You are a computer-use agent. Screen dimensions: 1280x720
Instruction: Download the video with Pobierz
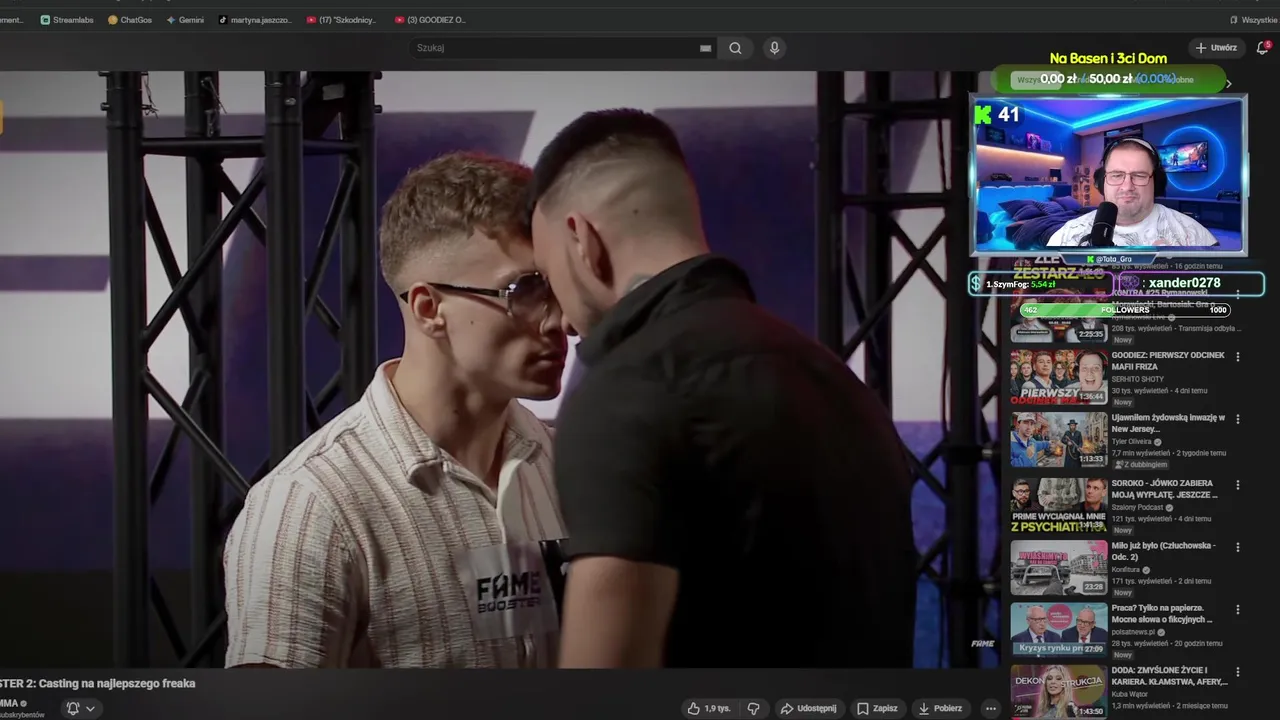coord(940,708)
